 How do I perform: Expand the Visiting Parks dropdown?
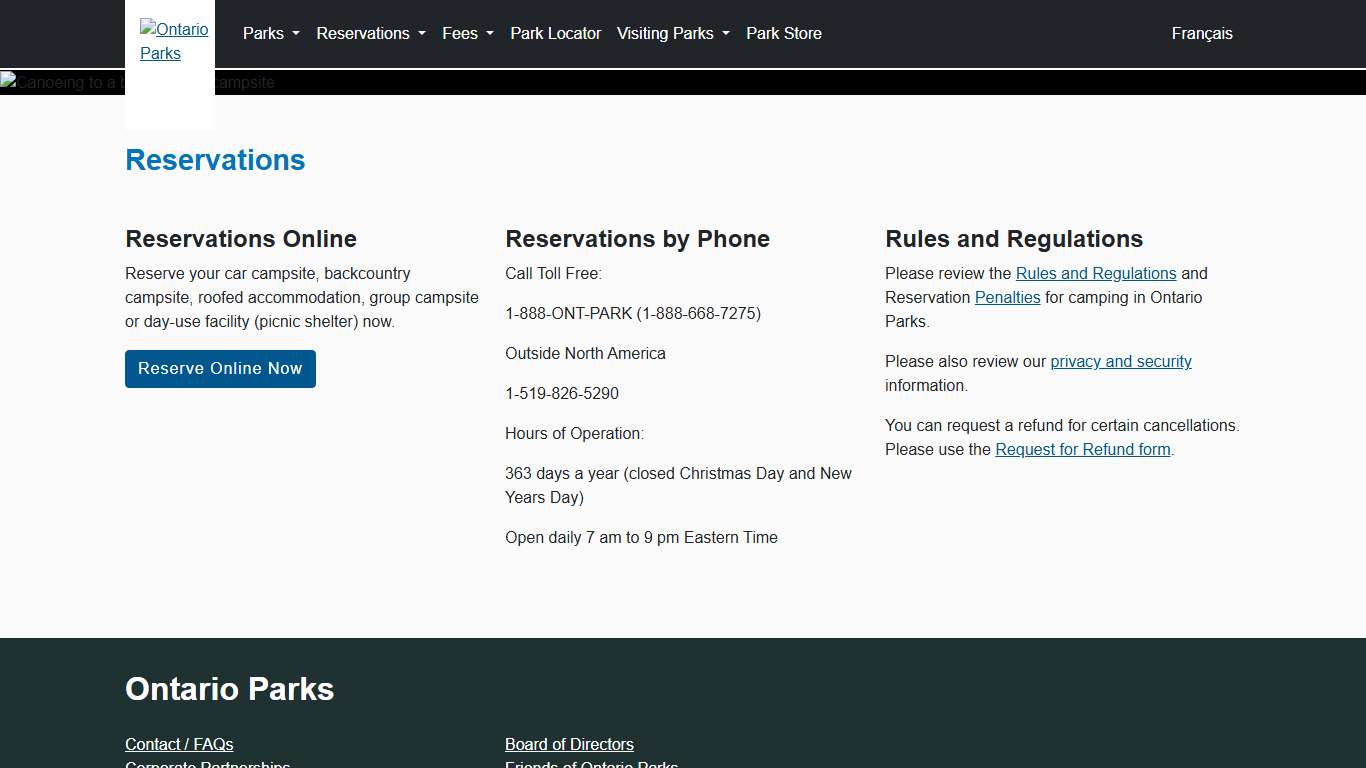671,33
